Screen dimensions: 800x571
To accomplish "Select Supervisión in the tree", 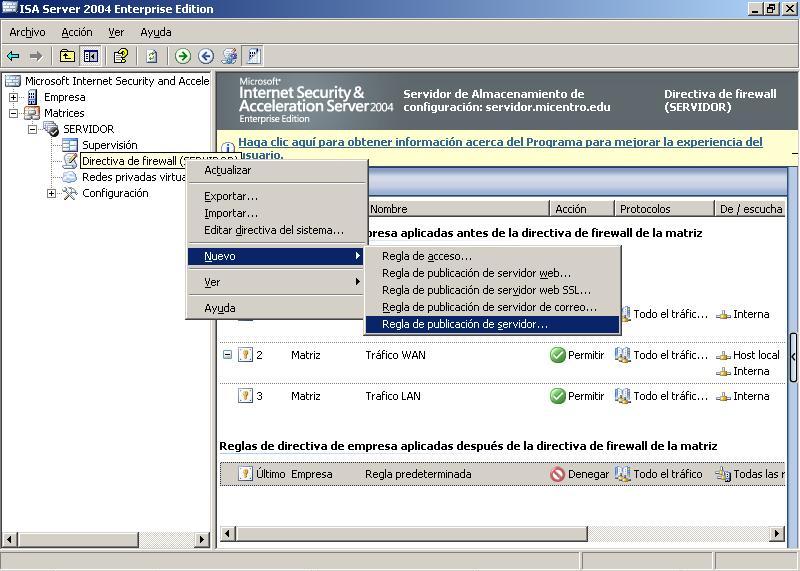I will point(109,145).
